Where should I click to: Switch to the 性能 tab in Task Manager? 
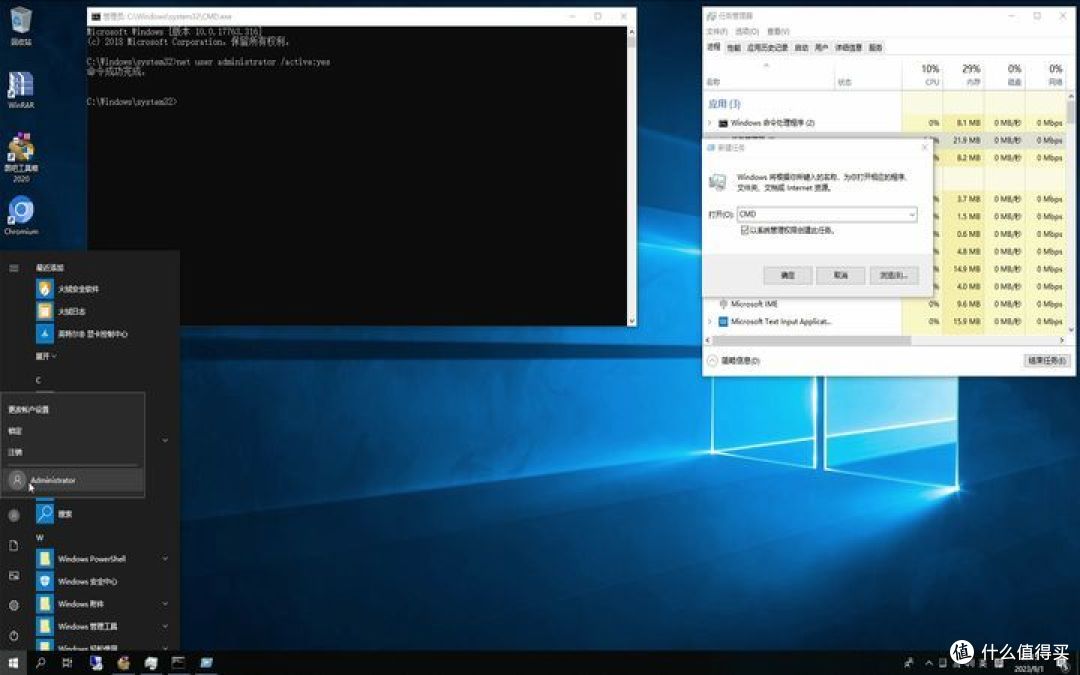pos(734,48)
